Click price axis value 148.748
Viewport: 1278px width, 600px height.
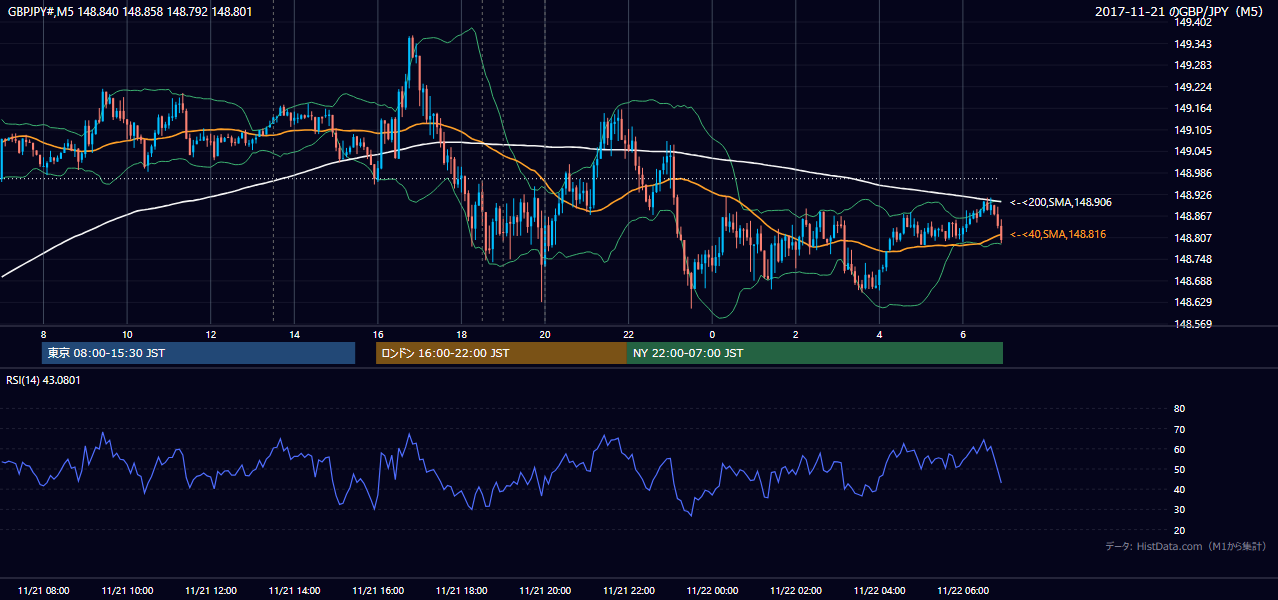[x=1192, y=260]
